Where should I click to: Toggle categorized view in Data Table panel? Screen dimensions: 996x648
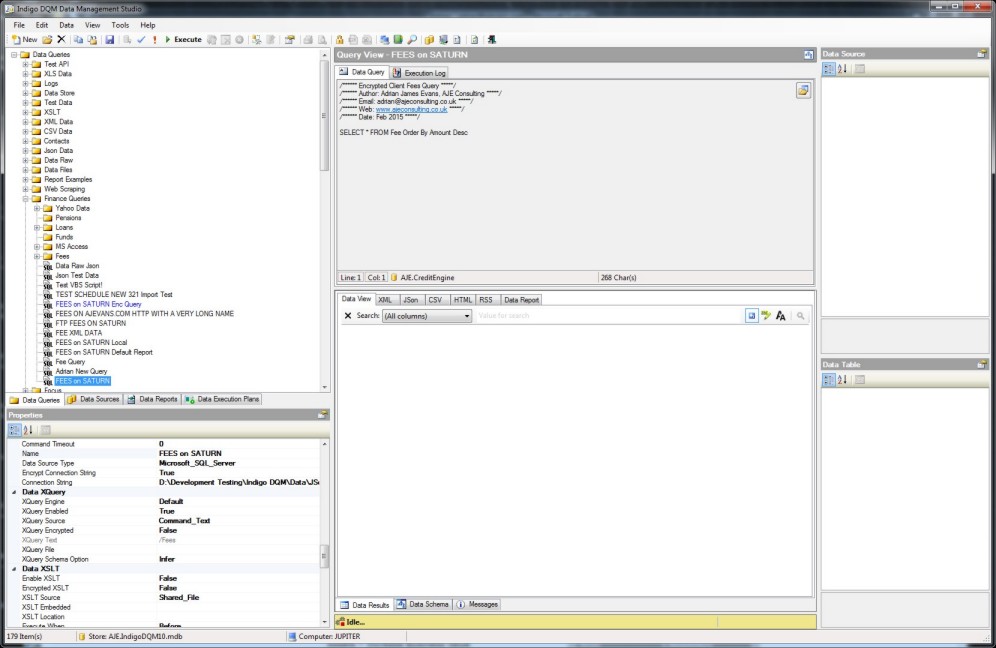click(829, 380)
